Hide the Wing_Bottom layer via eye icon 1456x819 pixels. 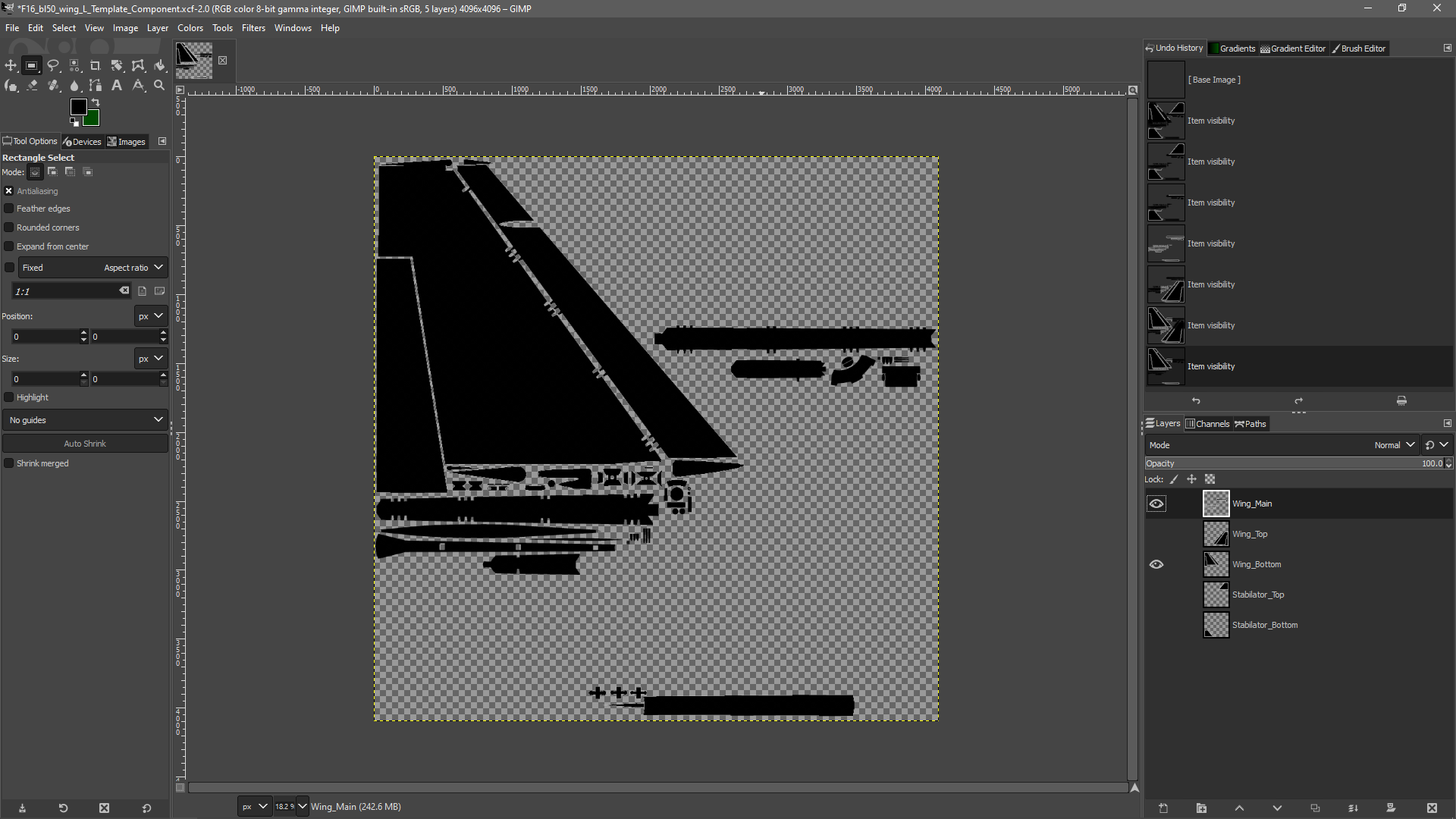click(1156, 564)
